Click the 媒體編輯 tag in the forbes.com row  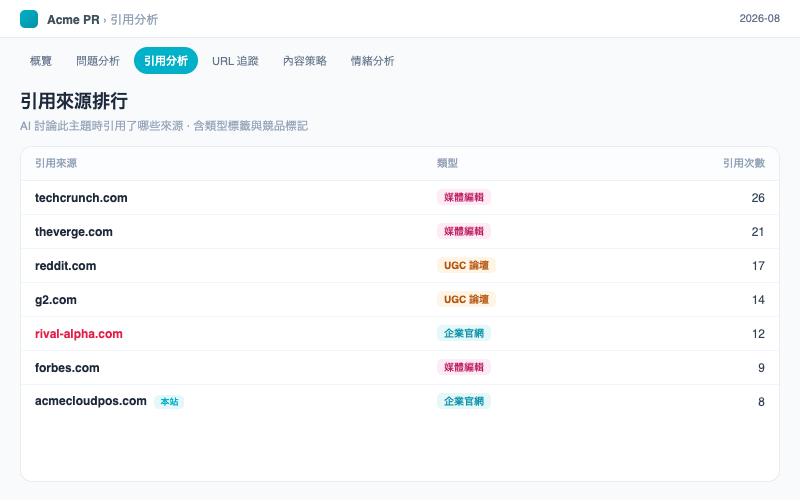[x=464, y=367]
